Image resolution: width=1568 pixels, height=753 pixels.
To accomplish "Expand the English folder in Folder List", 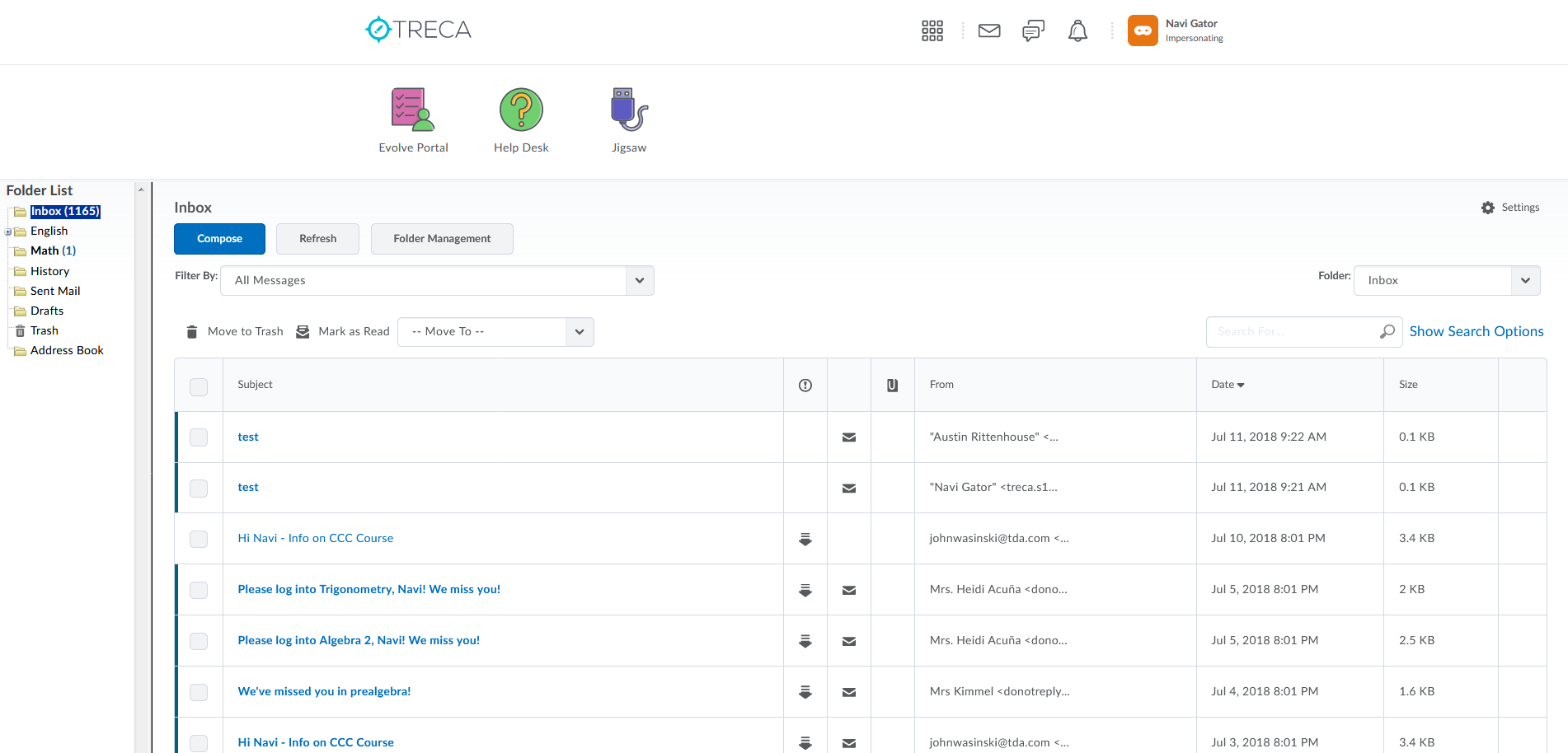I will click(6, 231).
